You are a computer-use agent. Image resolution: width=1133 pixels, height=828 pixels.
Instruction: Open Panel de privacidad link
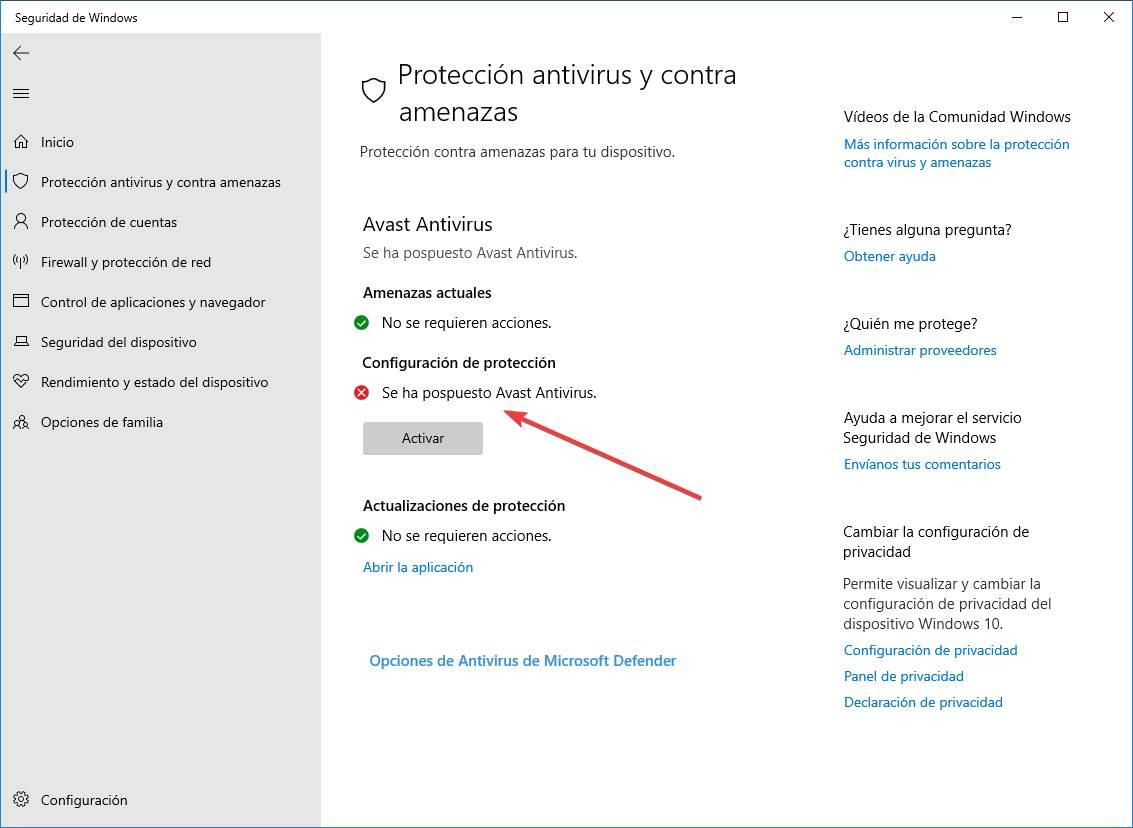pos(903,676)
